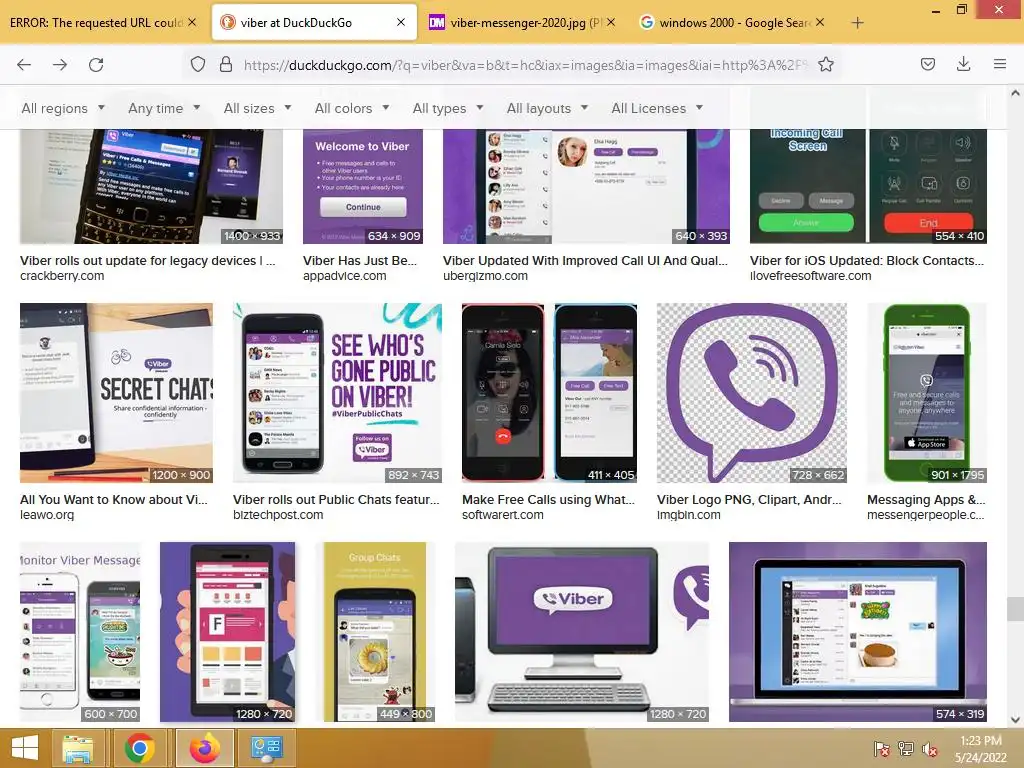The image size is (1024, 768).
Task: Expand the All types filter
Action: [448, 108]
